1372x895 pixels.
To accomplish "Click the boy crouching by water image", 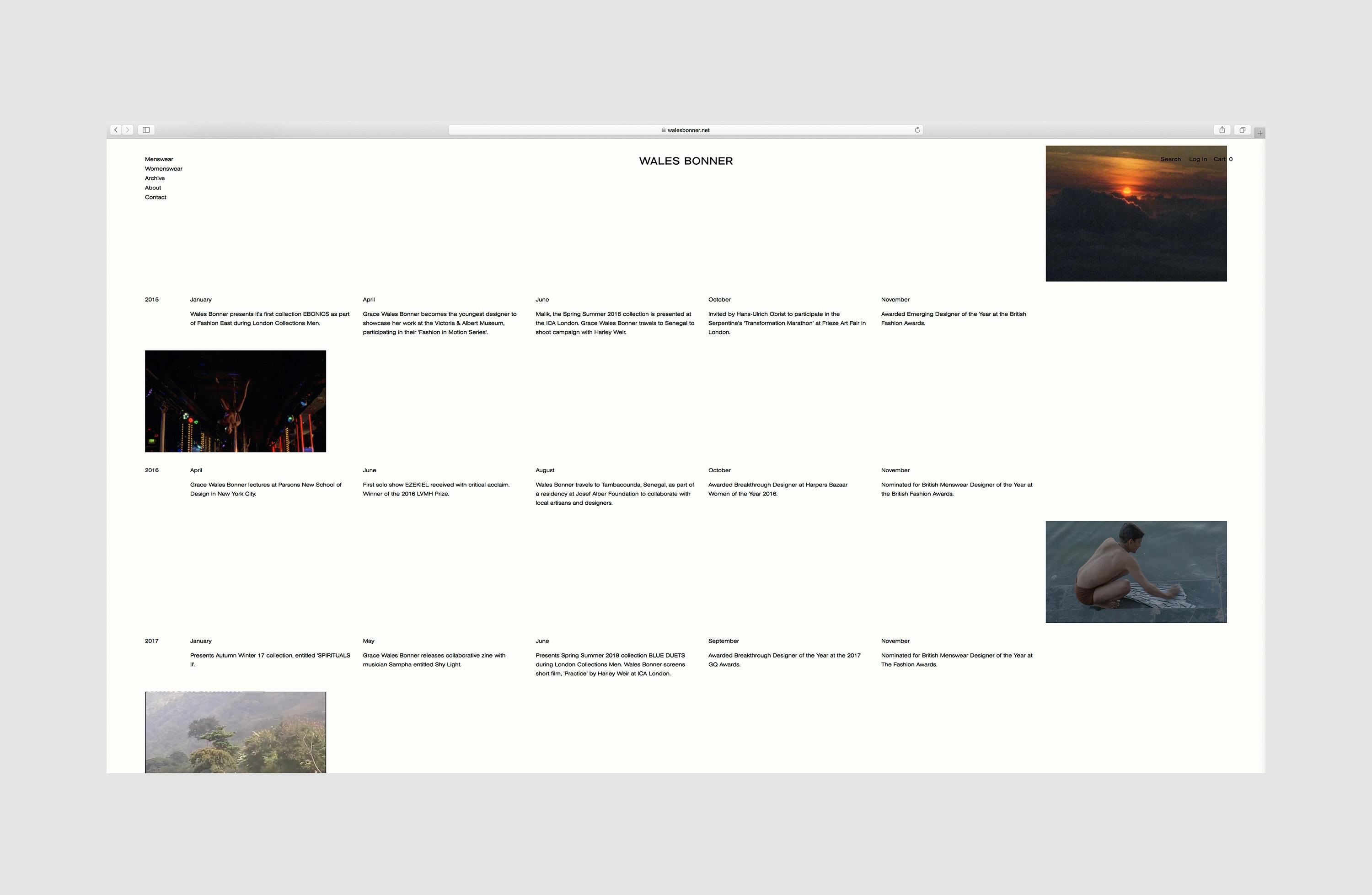I will click(x=1135, y=572).
